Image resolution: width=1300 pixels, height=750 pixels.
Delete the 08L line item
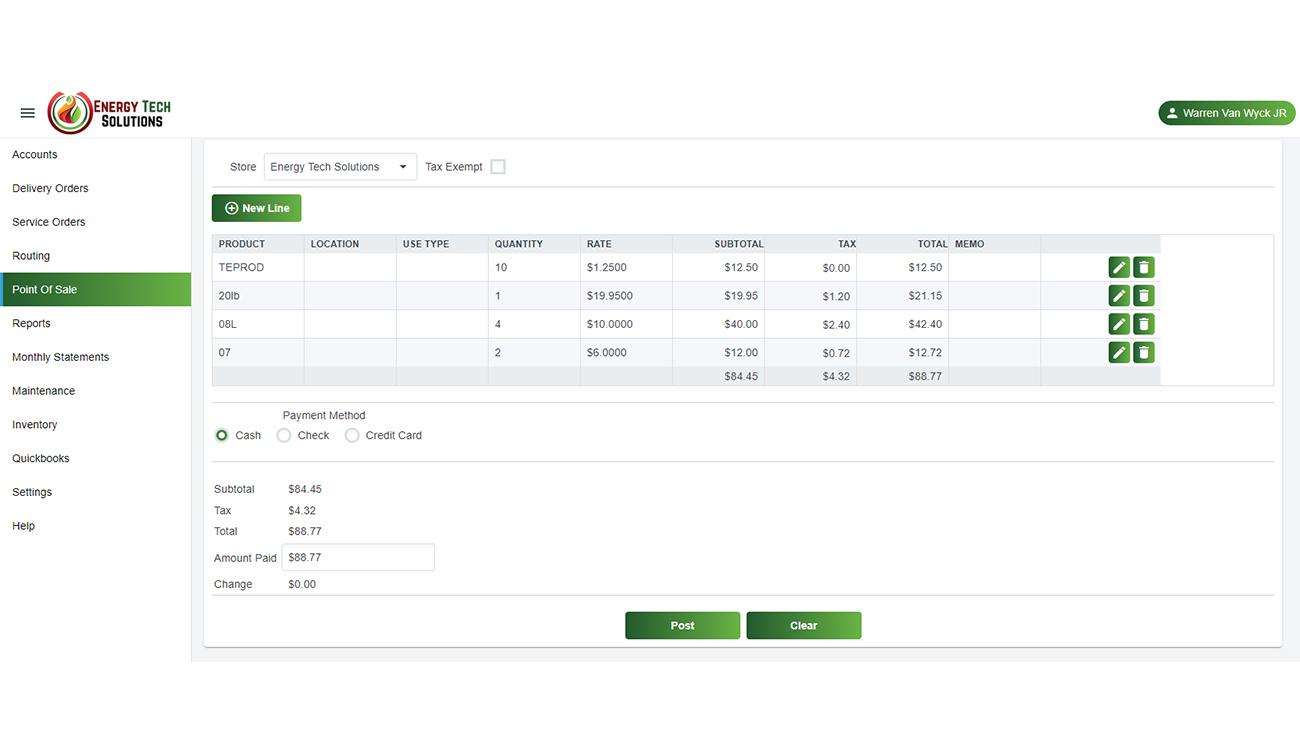tap(1144, 324)
